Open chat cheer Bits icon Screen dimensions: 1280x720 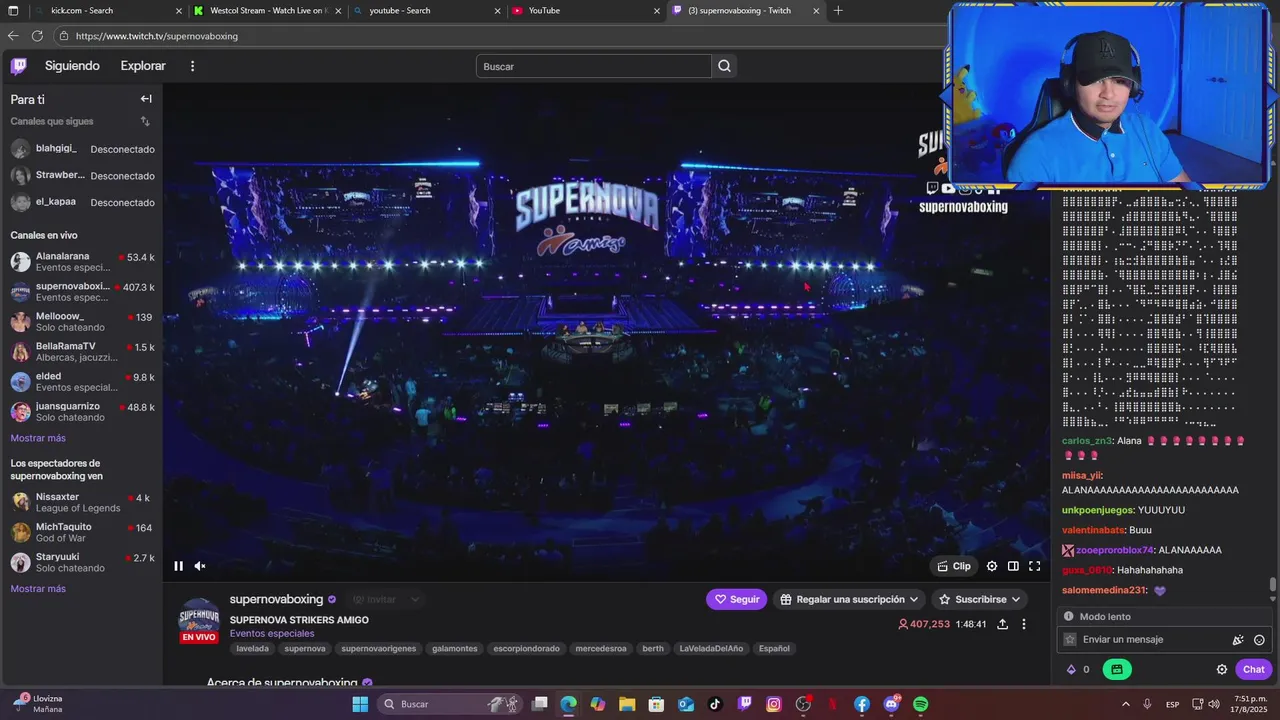[x=1238, y=640]
